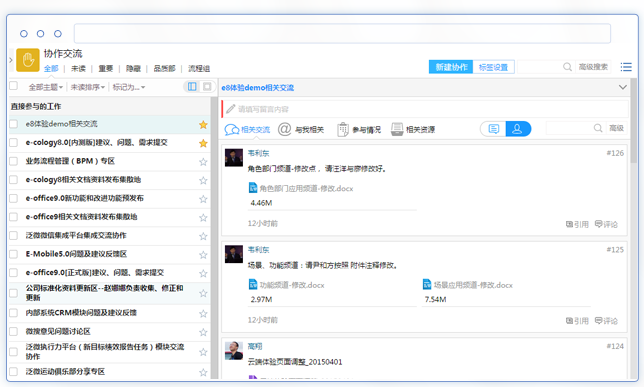Check the 业务流程管理（BPM）专区 checkbox
Viewport: 644px width, 387px height.
14,161
